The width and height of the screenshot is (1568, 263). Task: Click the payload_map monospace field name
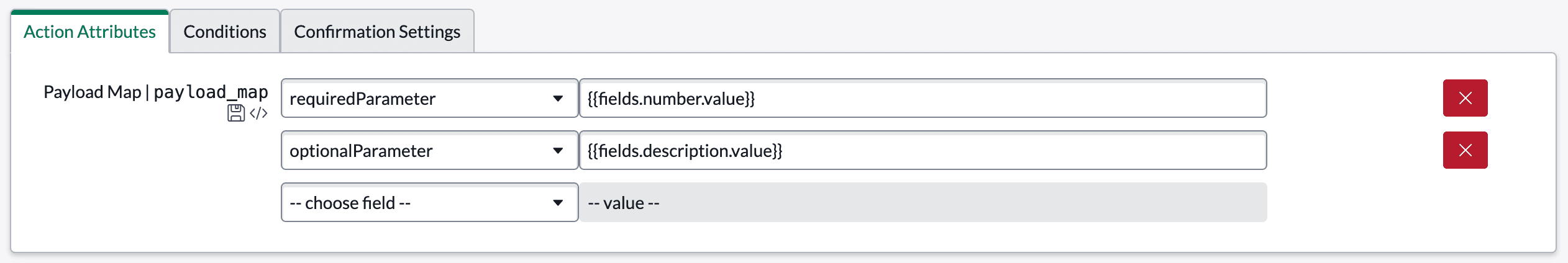click(211, 92)
